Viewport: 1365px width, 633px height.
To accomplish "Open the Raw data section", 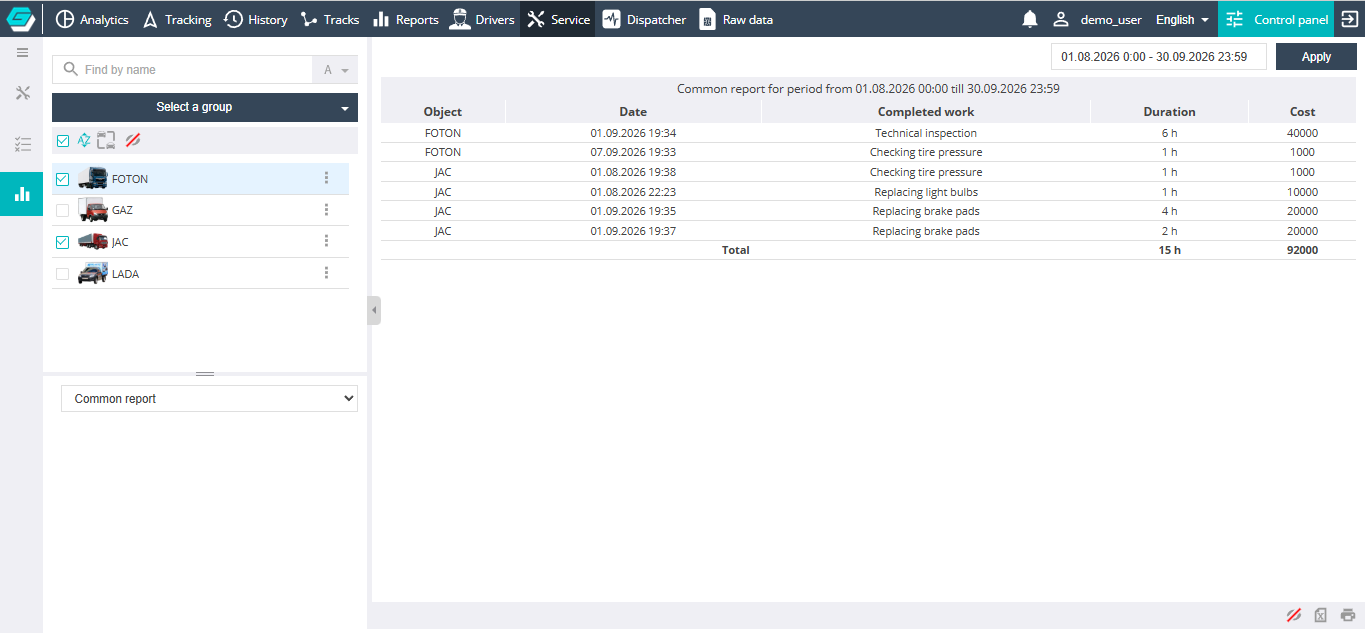I will (x=736, y=19).
